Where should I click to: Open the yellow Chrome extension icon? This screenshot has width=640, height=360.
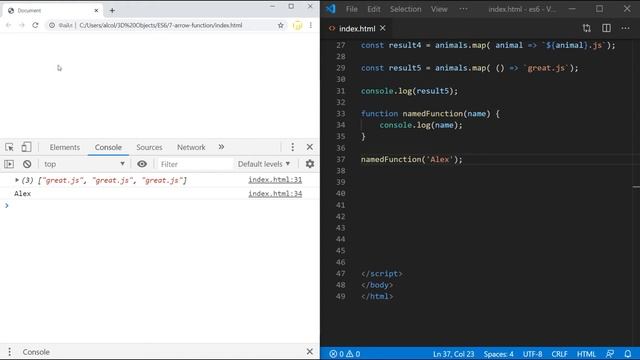tap(298, 25)
